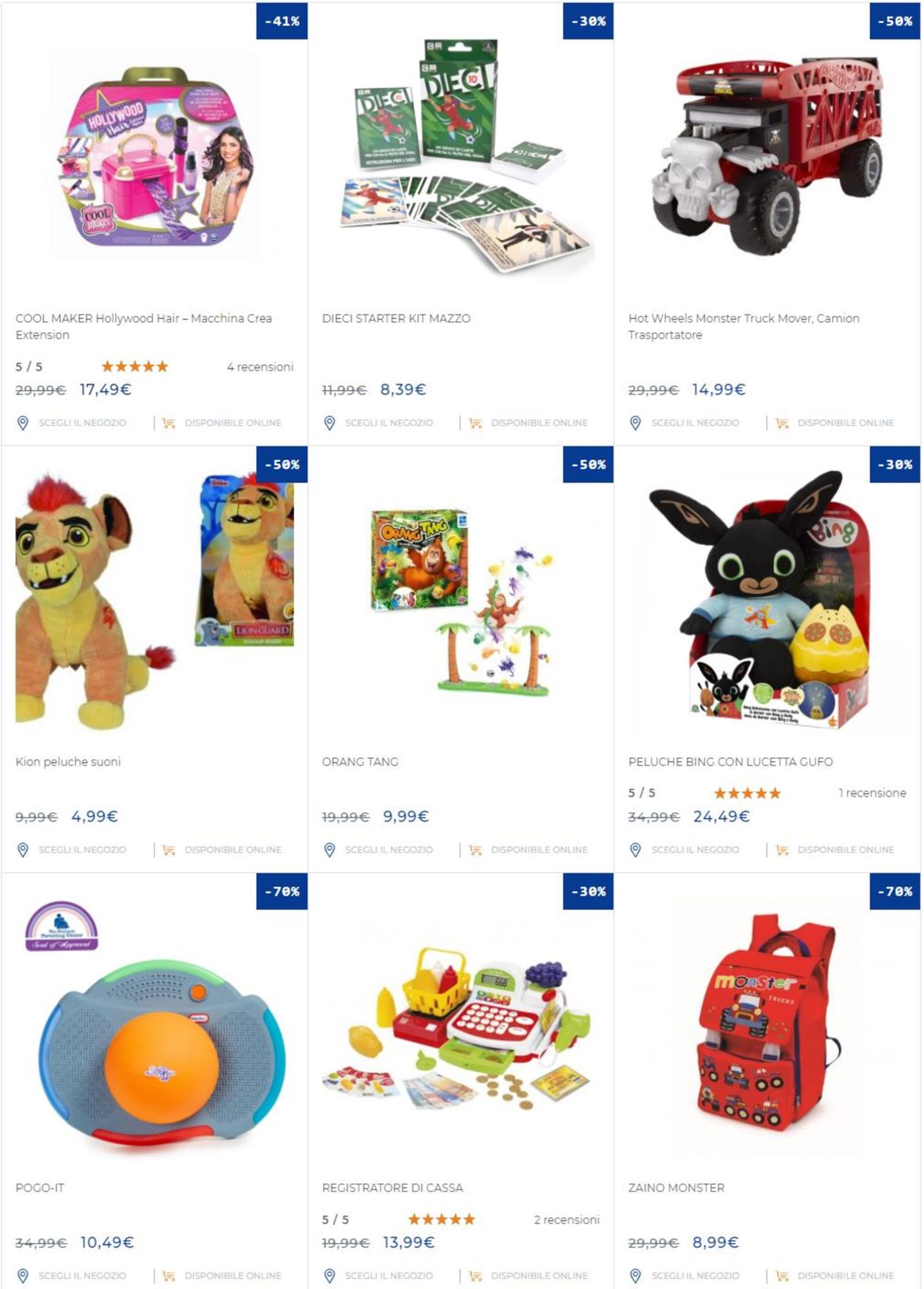
Task: Select the Kion peluche suoni product title
Action: tap(68, 762)
